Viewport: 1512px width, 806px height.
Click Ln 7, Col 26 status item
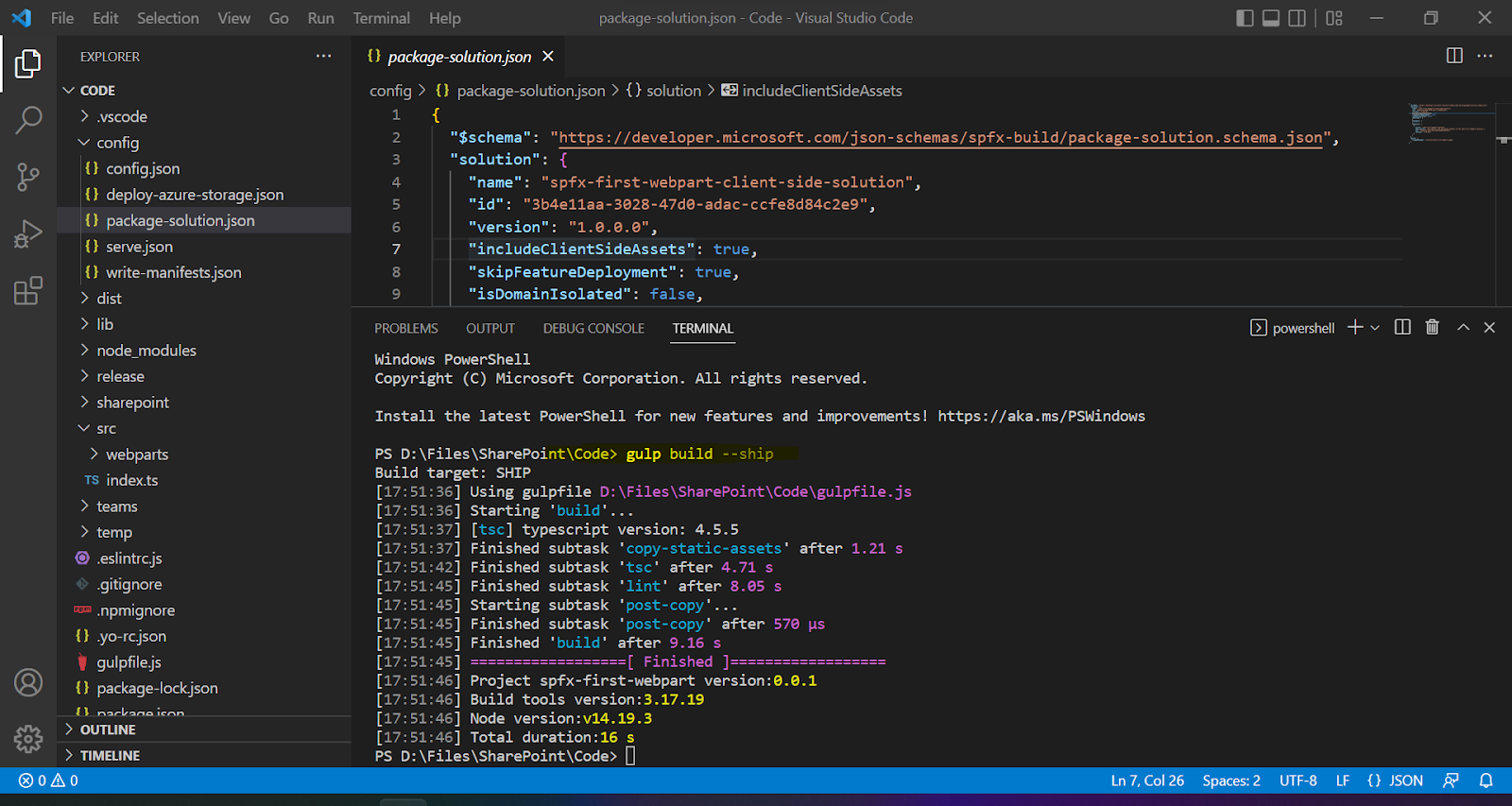coord(1147,780)
